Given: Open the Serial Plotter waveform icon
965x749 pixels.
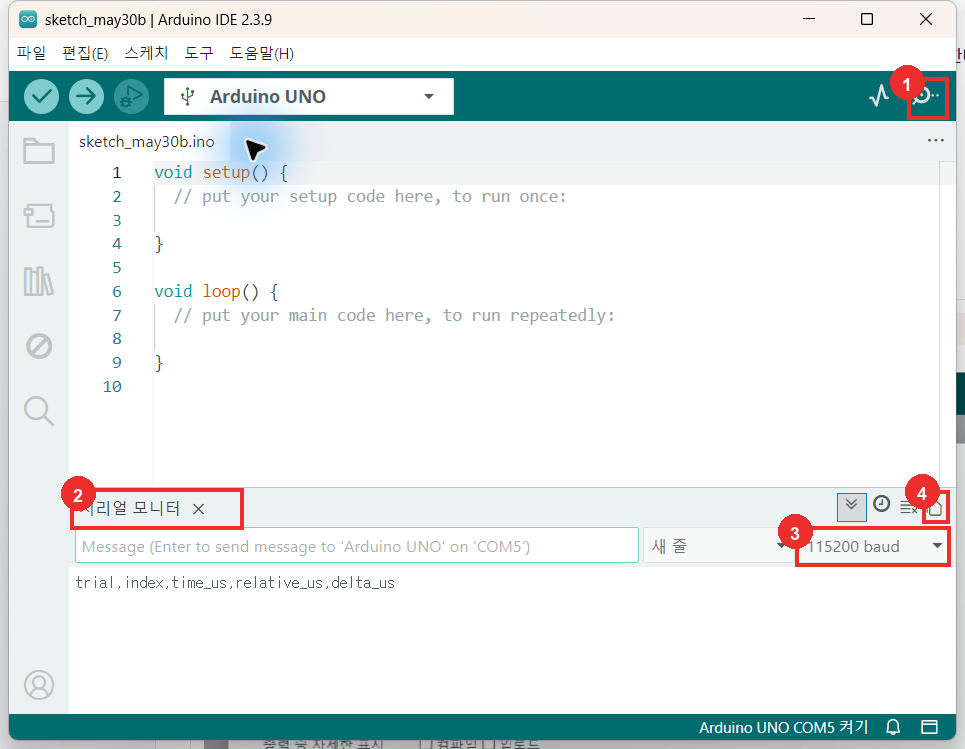Looking at the screenshot, I should [x=879, y=96].
